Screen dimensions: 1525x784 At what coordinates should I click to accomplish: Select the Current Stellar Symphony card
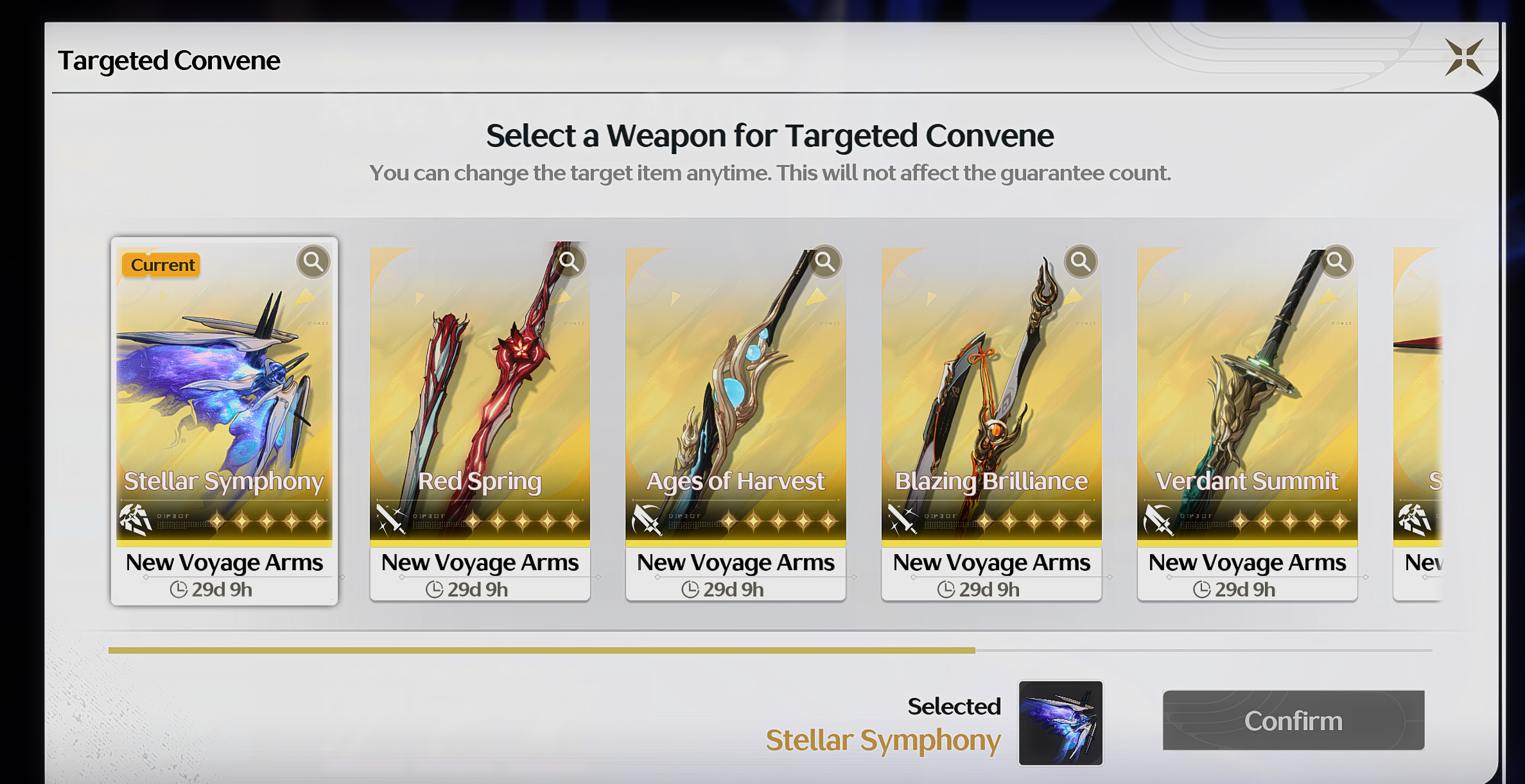[x=224, y=421]
